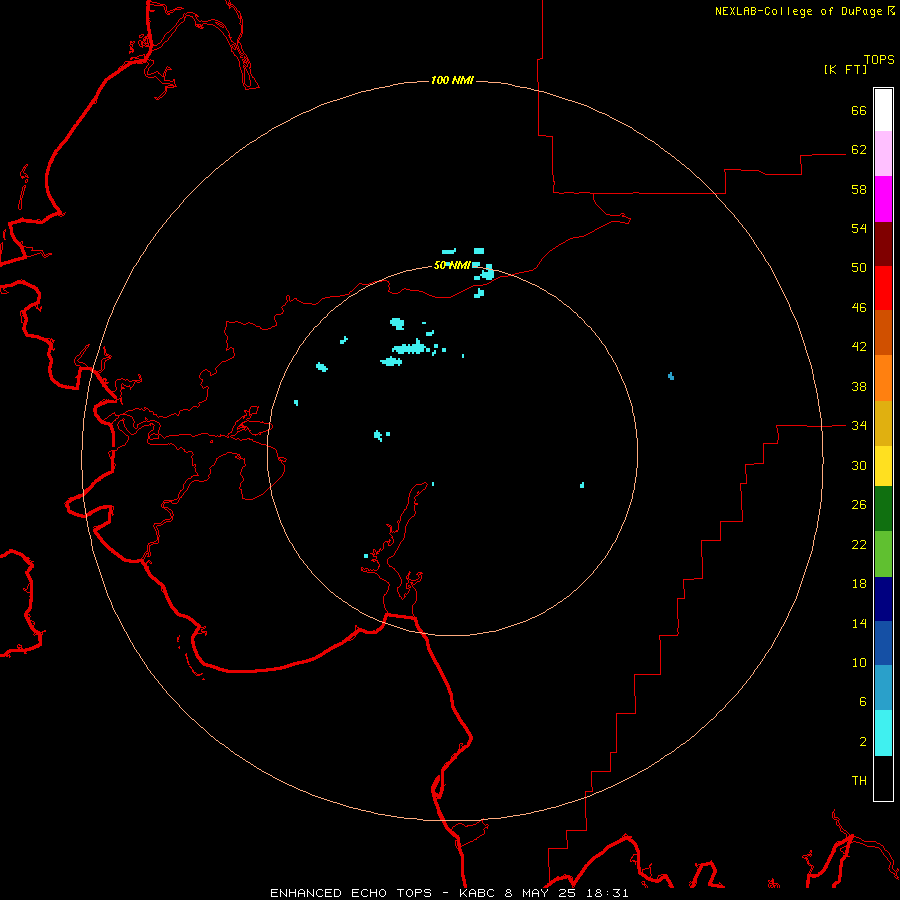Image resolution: width=900 pixels, height=900 pixels.
Task: Click the 14 legend value
Action: 859,623
